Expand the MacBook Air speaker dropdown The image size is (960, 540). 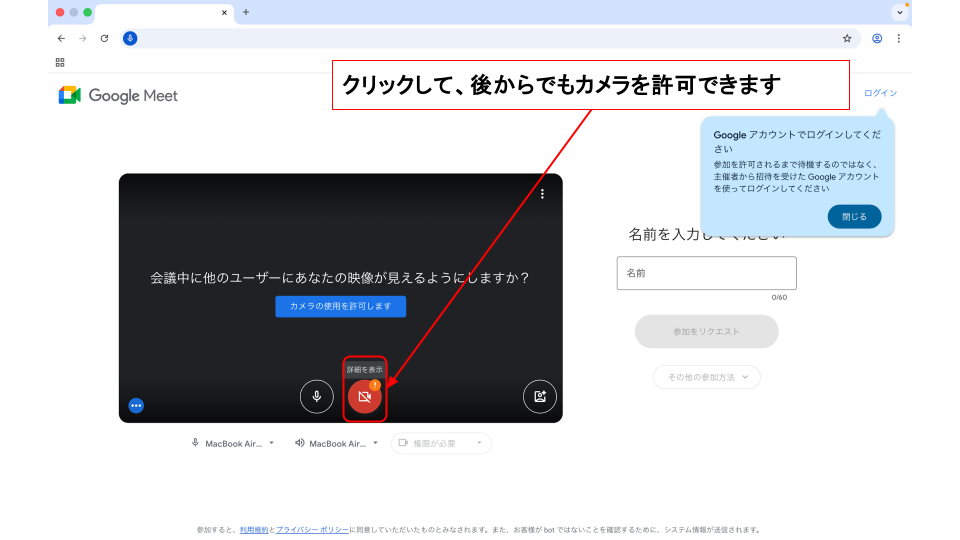pyautogui.click(x=337, y=443)
